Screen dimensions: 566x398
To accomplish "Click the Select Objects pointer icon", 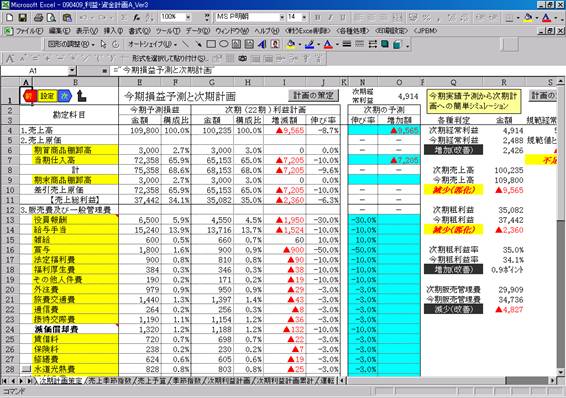I will pyautogui.click(x=104, y=44).
